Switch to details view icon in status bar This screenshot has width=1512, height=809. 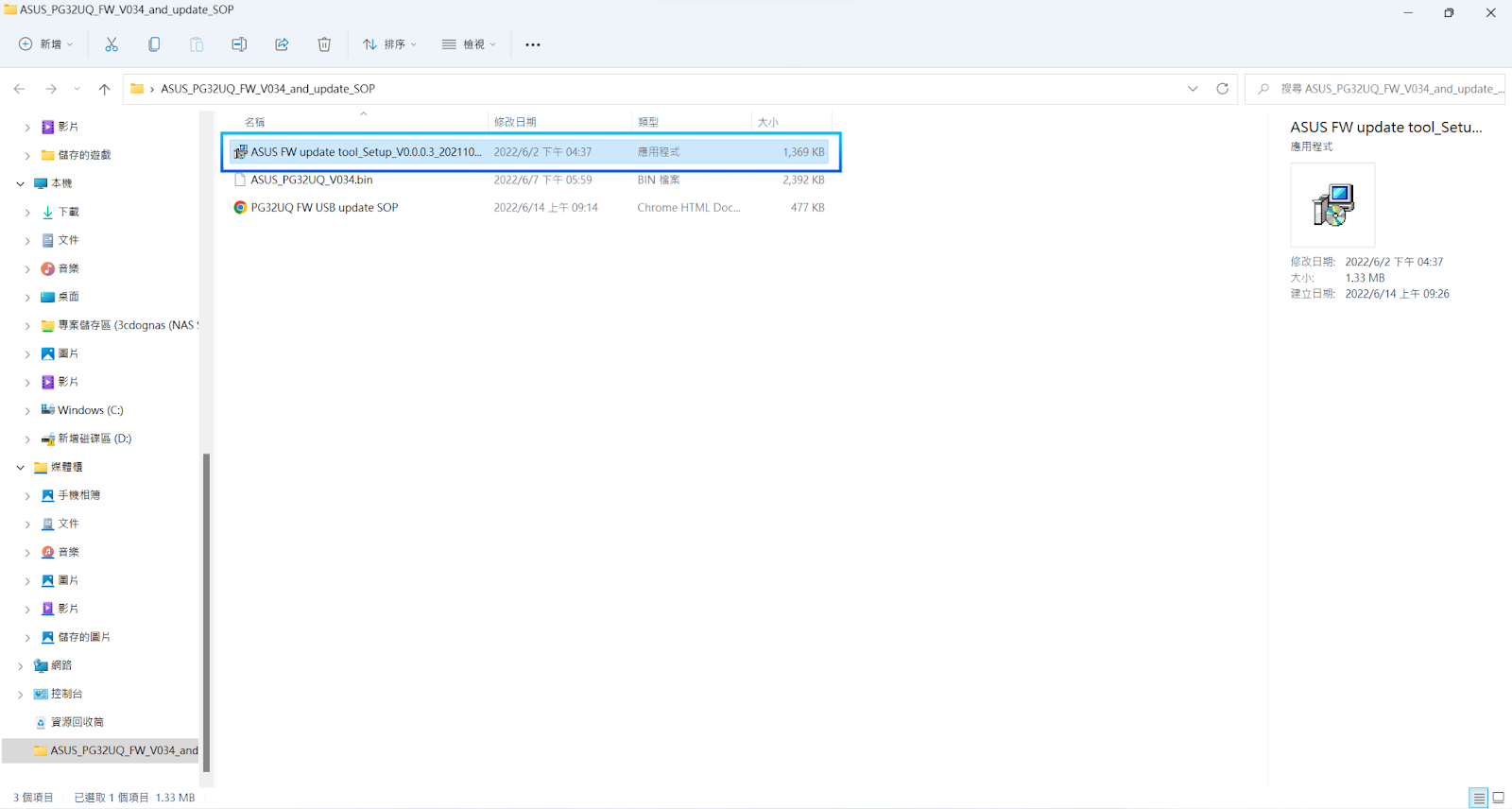1479,798
